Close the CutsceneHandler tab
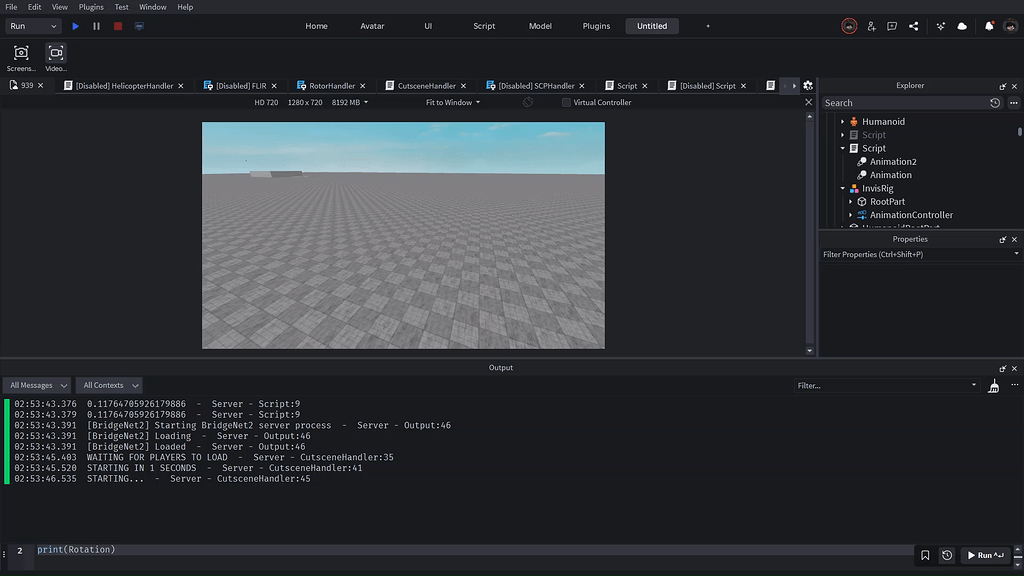The width and height of the screenshot is (1024, 576). pyautogui.click(x=464, y=86)
